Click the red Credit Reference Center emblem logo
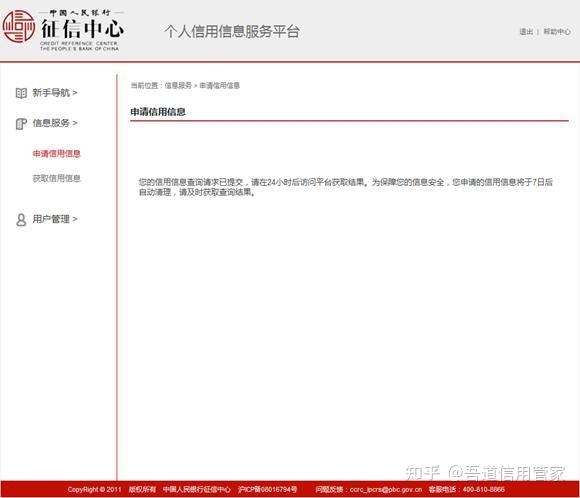Viewport: 580px width, 498px height. point(19,26)
